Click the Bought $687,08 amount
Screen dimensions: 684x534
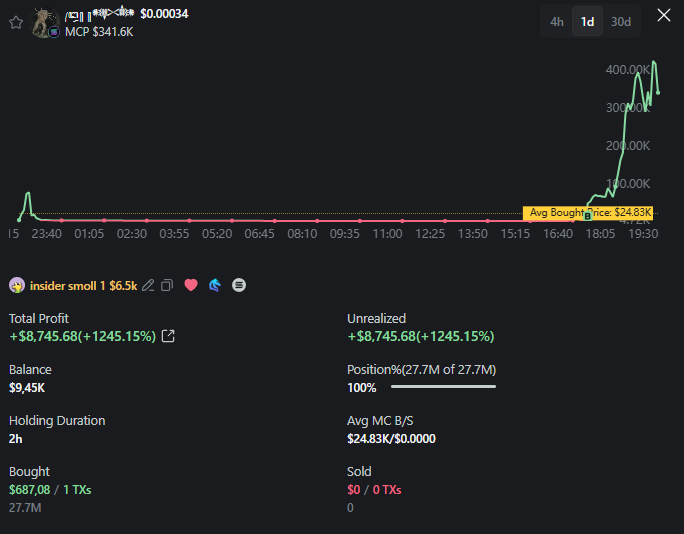pos(30,490)
